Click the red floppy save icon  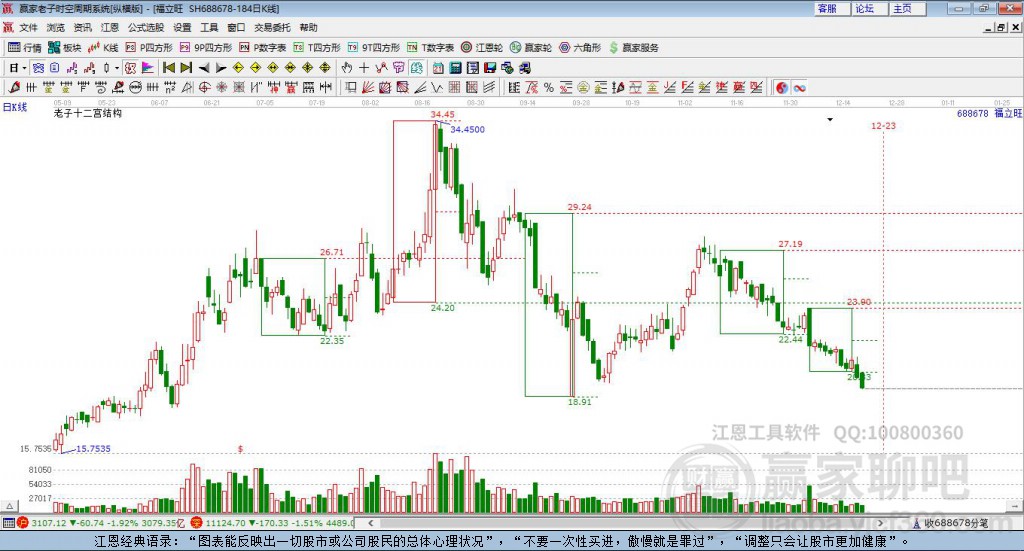490,68
